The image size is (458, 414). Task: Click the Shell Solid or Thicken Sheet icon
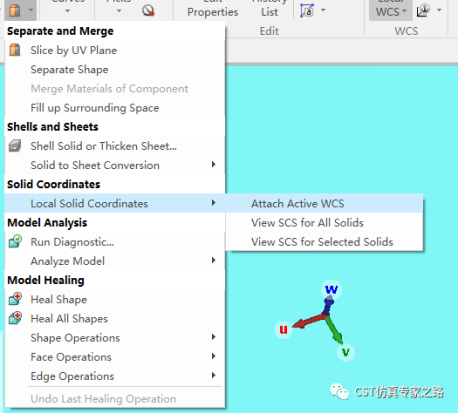(x=15, y=146)
